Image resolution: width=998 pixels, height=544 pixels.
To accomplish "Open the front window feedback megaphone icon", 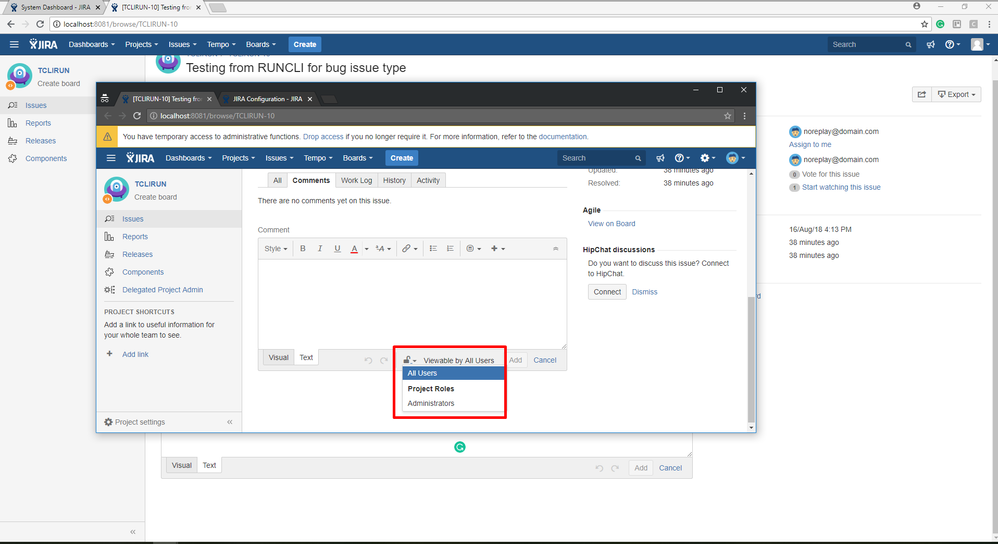I will (x=660, y=158).
